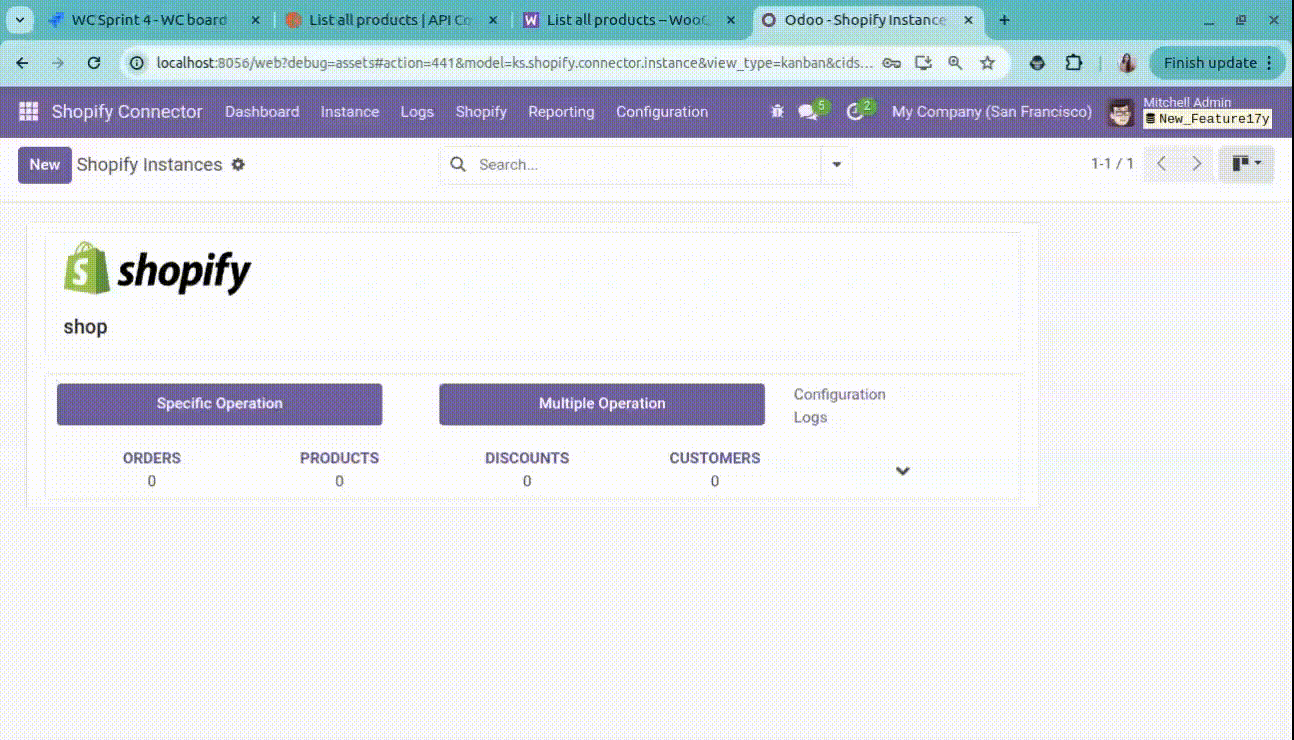
Task: Open the browser extensions puzzle icon
Action: click(1074, 63)
